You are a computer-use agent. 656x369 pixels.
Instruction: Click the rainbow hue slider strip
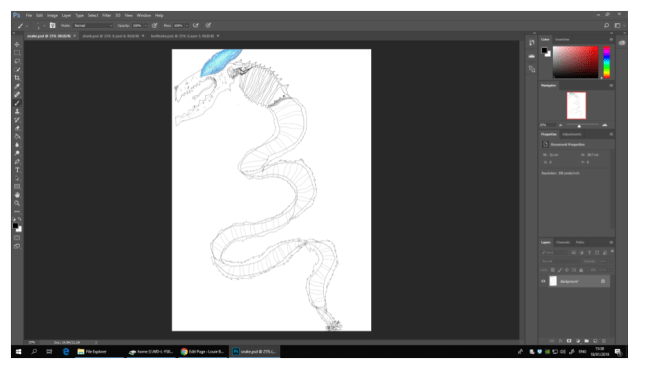pos(606,62)
